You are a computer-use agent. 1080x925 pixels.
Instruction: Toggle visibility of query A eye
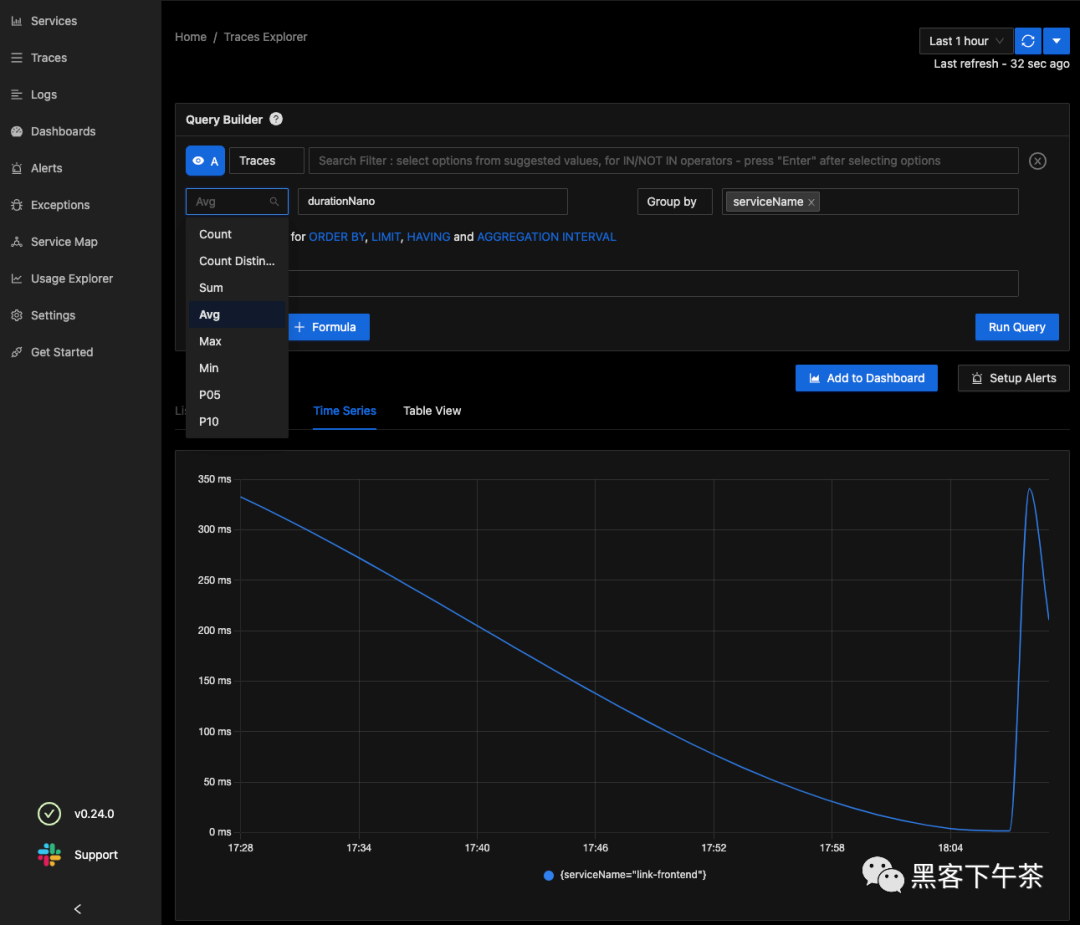pos(198,161)
